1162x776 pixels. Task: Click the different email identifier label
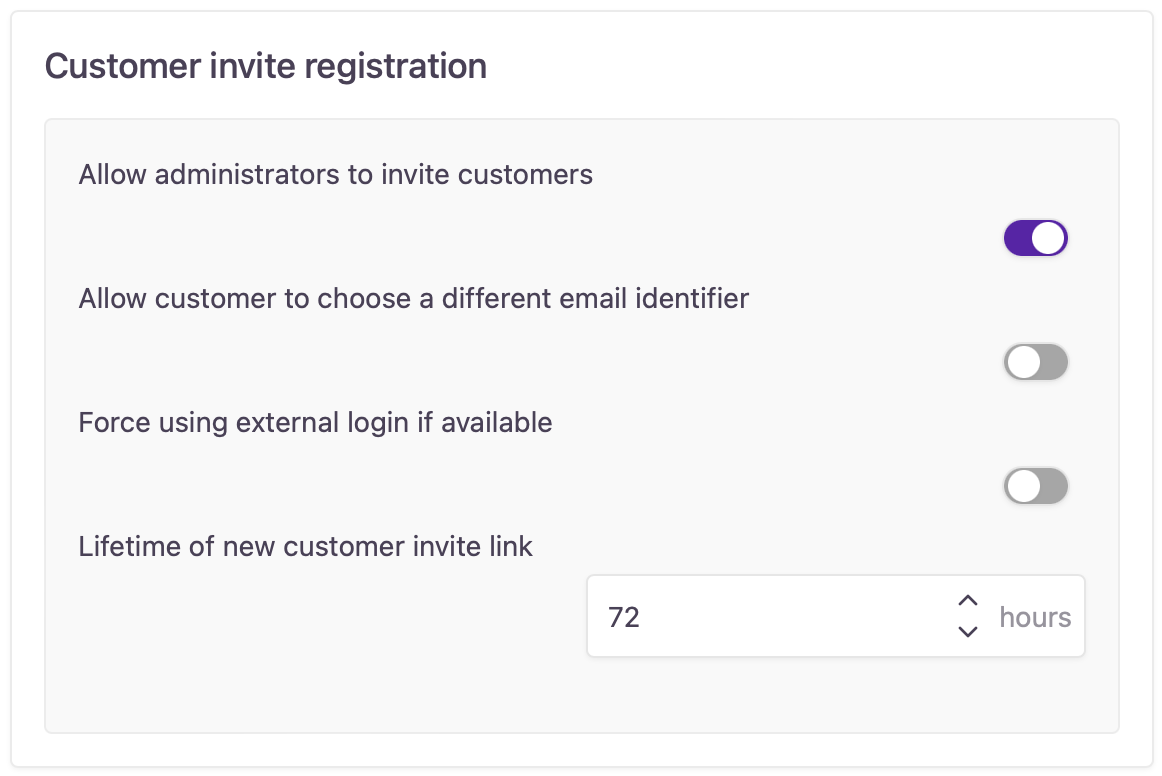[413, 299]
